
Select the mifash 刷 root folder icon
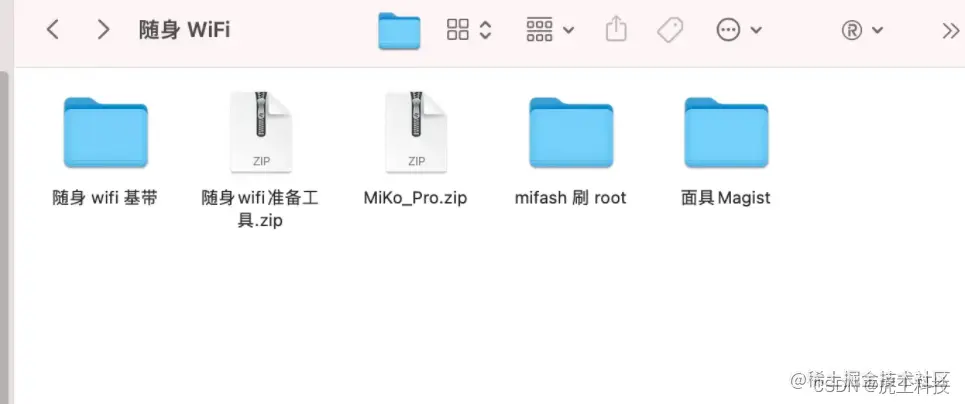(x=571, y=132)
